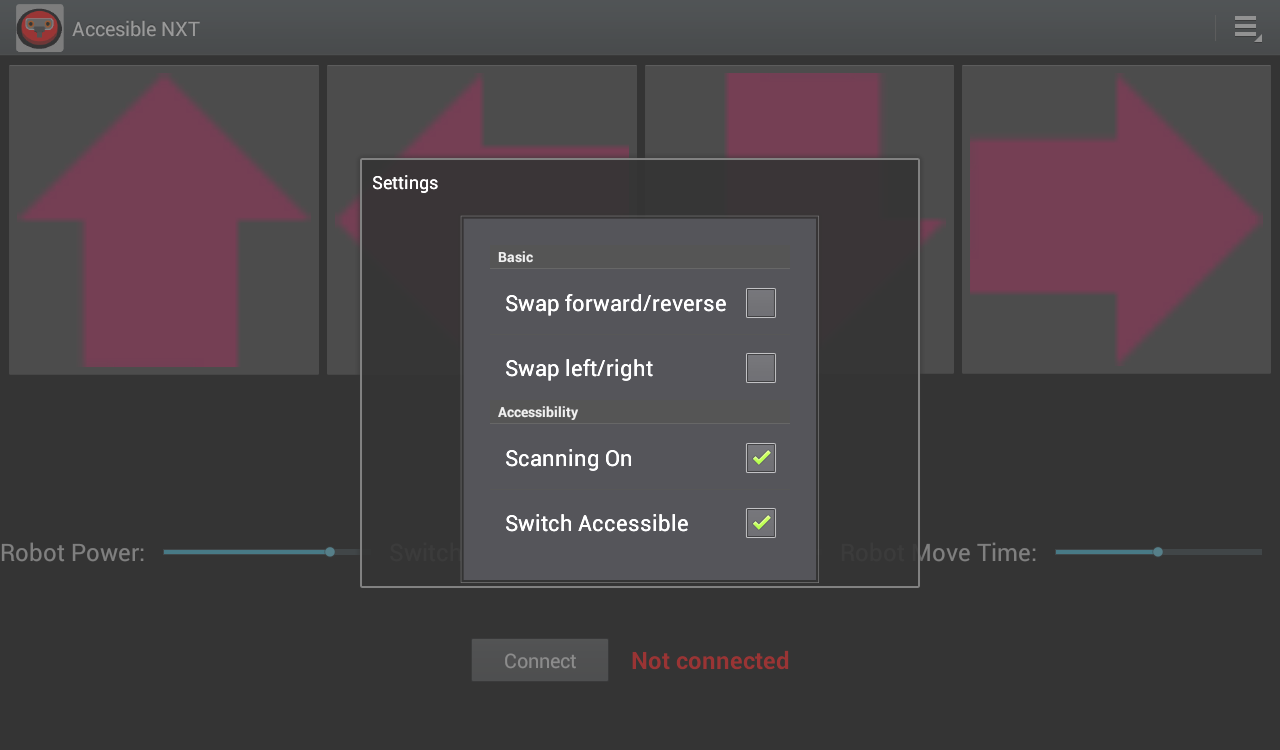Click the Robot Move Time slider handle
The image size is (1280, 750).
pyautogui.click(x=1157, y=552)
